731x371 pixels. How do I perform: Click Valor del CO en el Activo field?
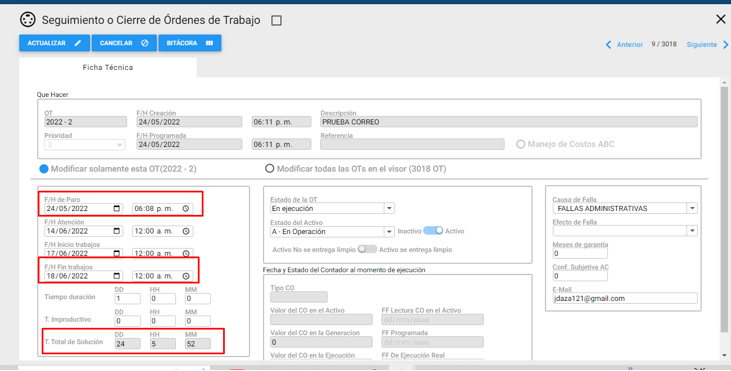point(321,320)
